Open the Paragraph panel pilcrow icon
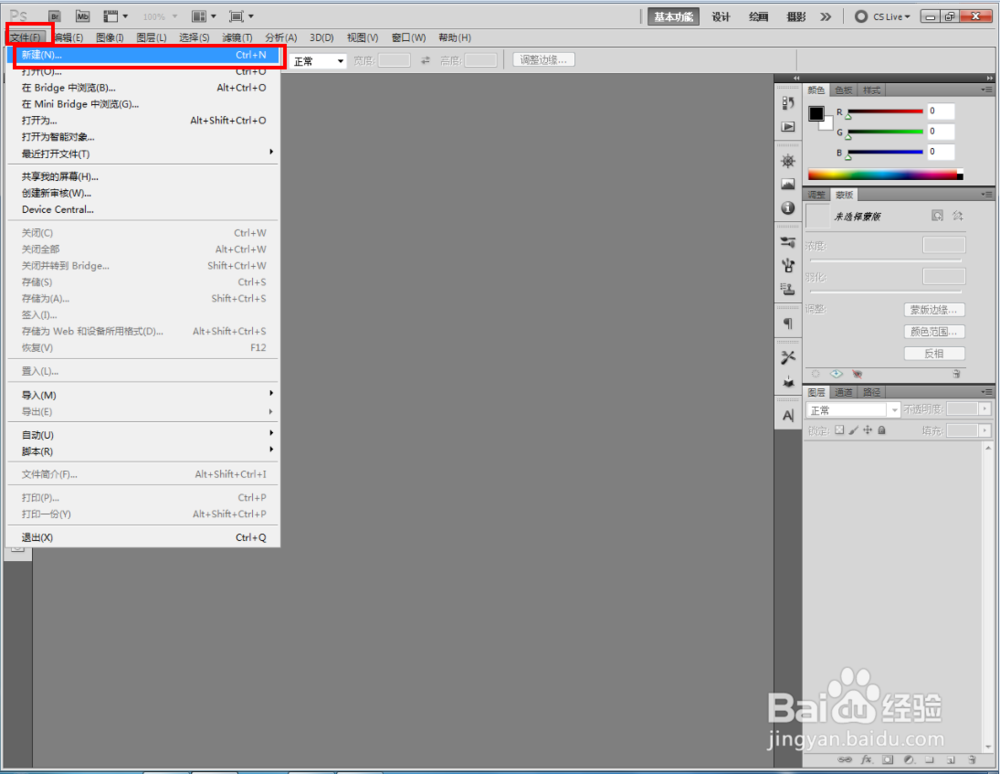Image resolution: width=1000 pixels, height=774 pixels. [x=788, y=323]
